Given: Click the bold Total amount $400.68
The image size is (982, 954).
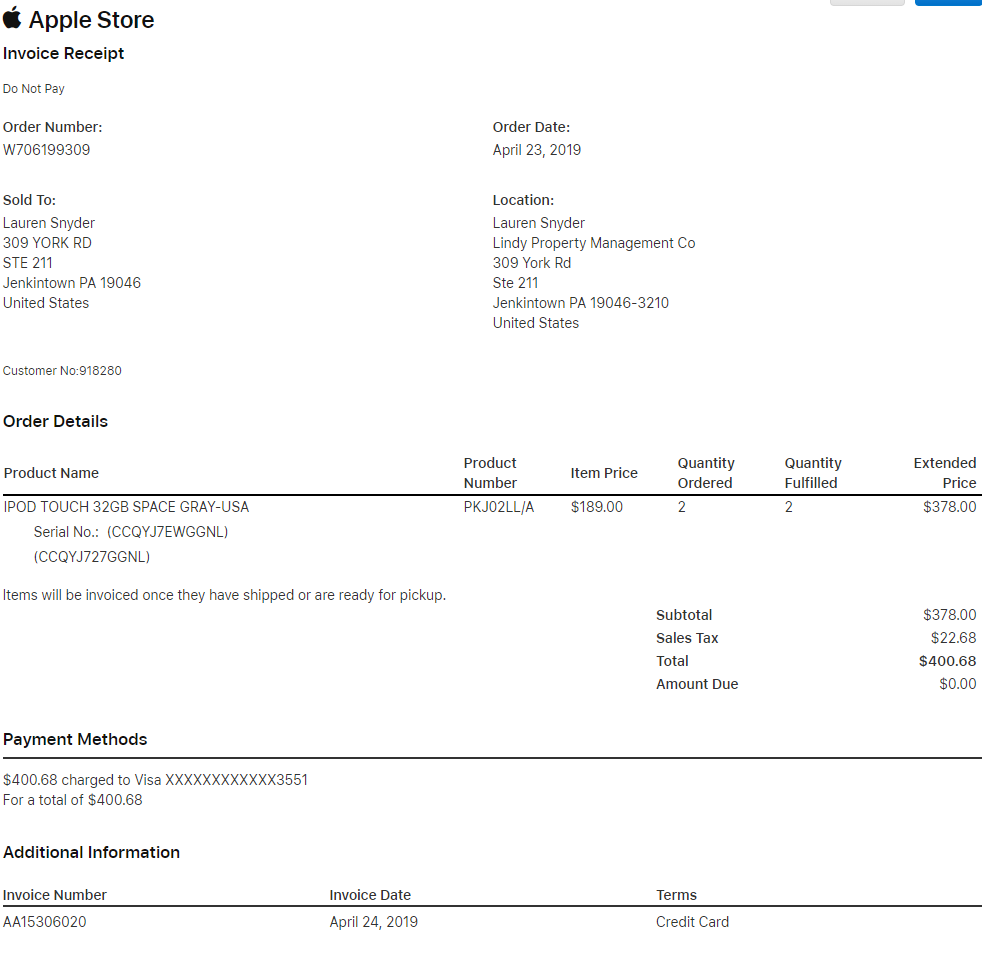Looking at the screenshot, I should pyautogui.click(x=947, y=661).
